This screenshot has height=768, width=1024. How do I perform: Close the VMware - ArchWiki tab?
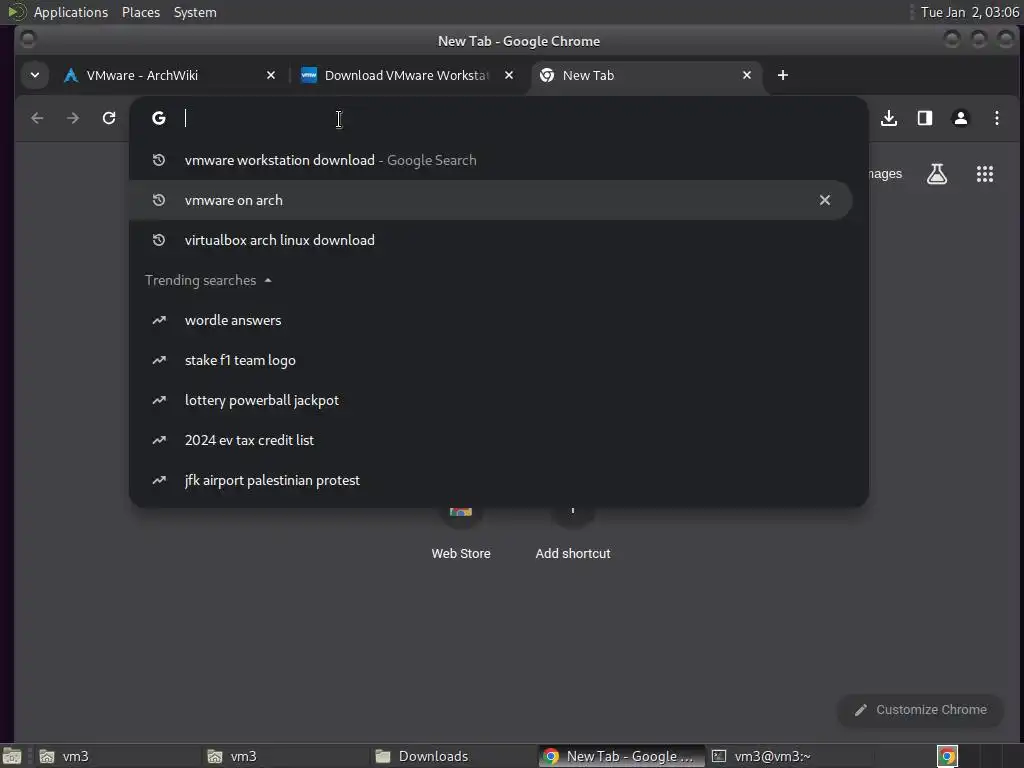point(271,75)
